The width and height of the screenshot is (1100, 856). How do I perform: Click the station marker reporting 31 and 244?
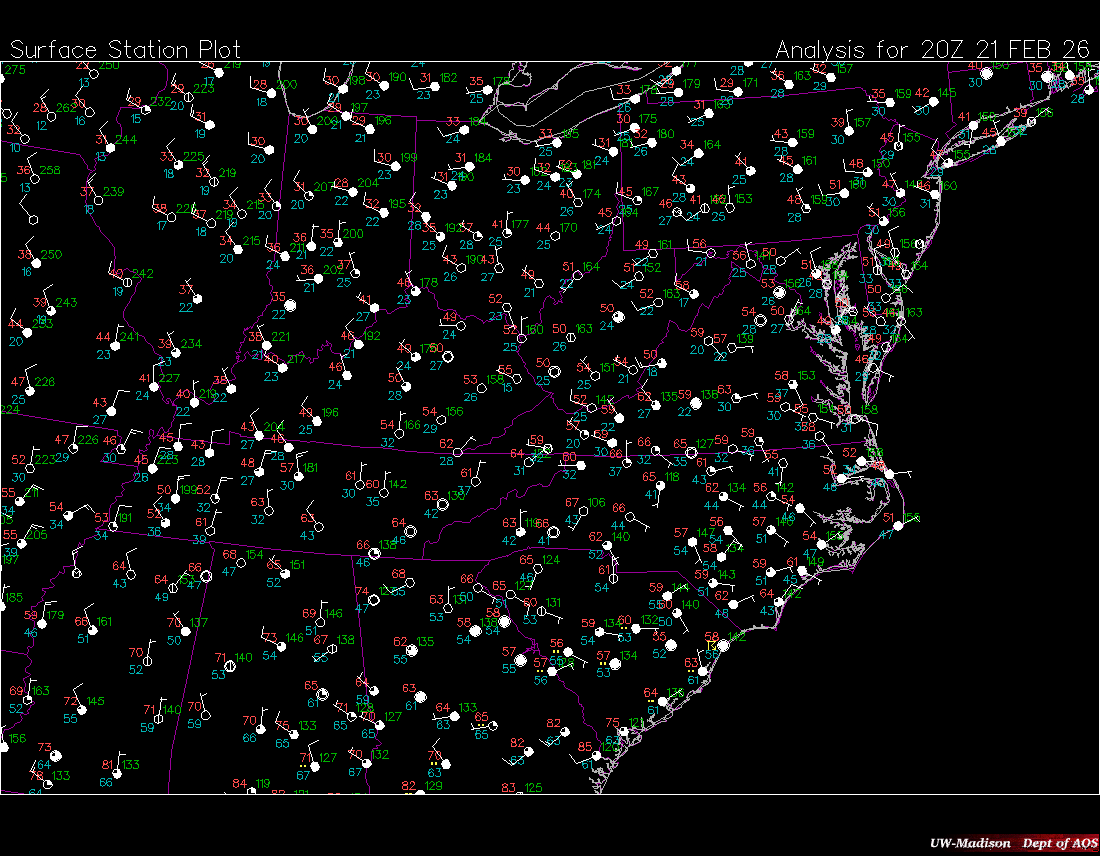pyautogui.click(x=111, y=147)
